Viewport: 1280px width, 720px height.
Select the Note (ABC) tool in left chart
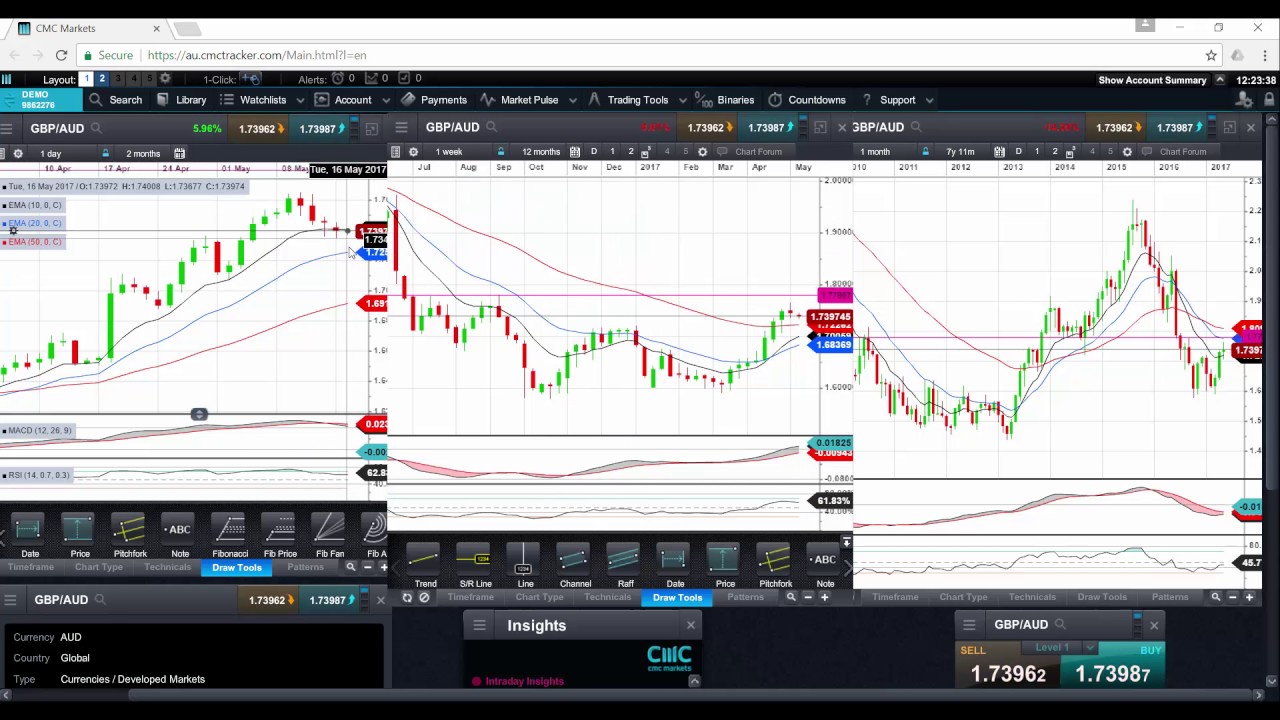click(179, 536)
